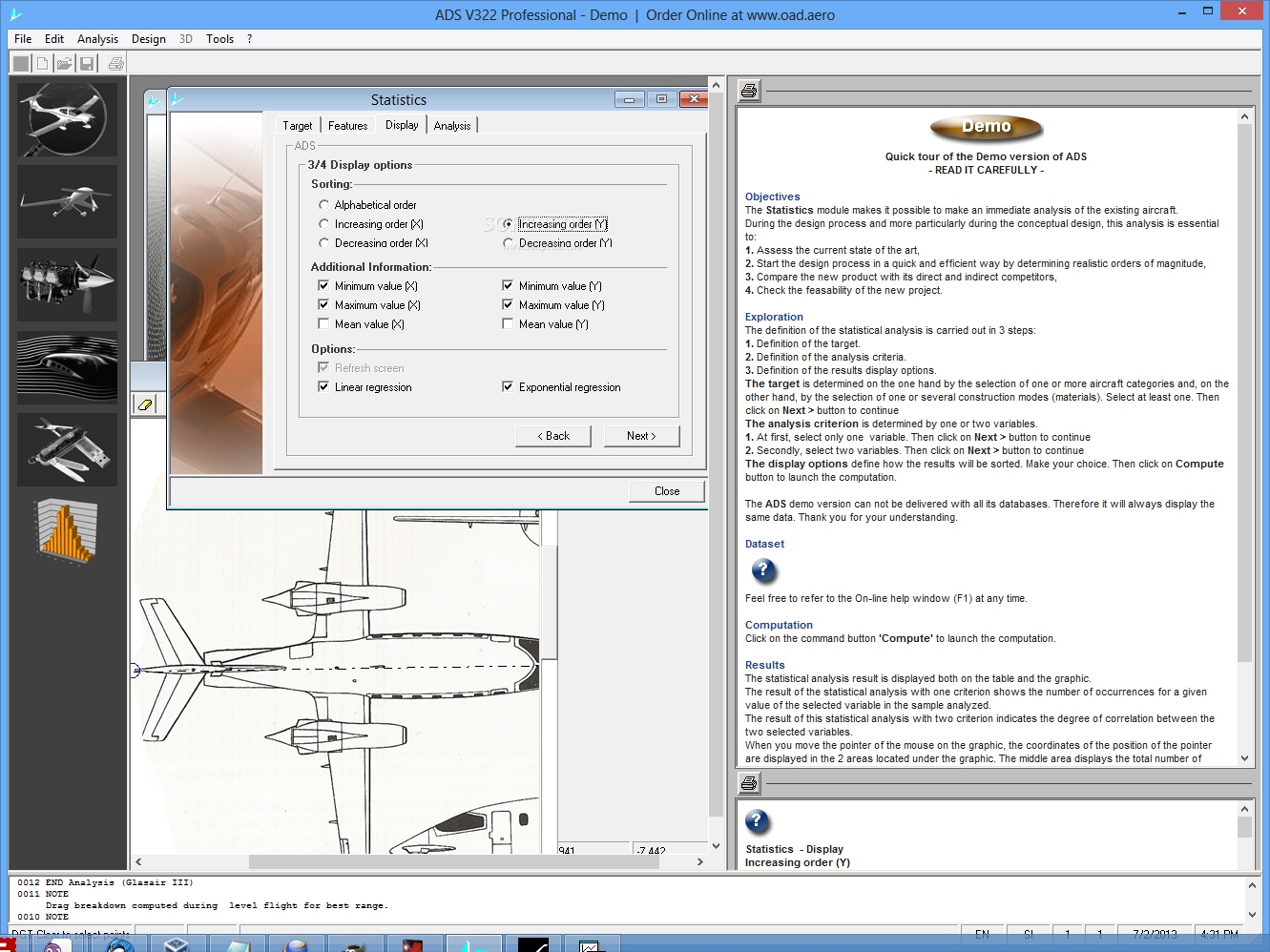Click printer icon above lower help pane
This screenshot has height=952, width=1270.
click(x=749, y=784)
